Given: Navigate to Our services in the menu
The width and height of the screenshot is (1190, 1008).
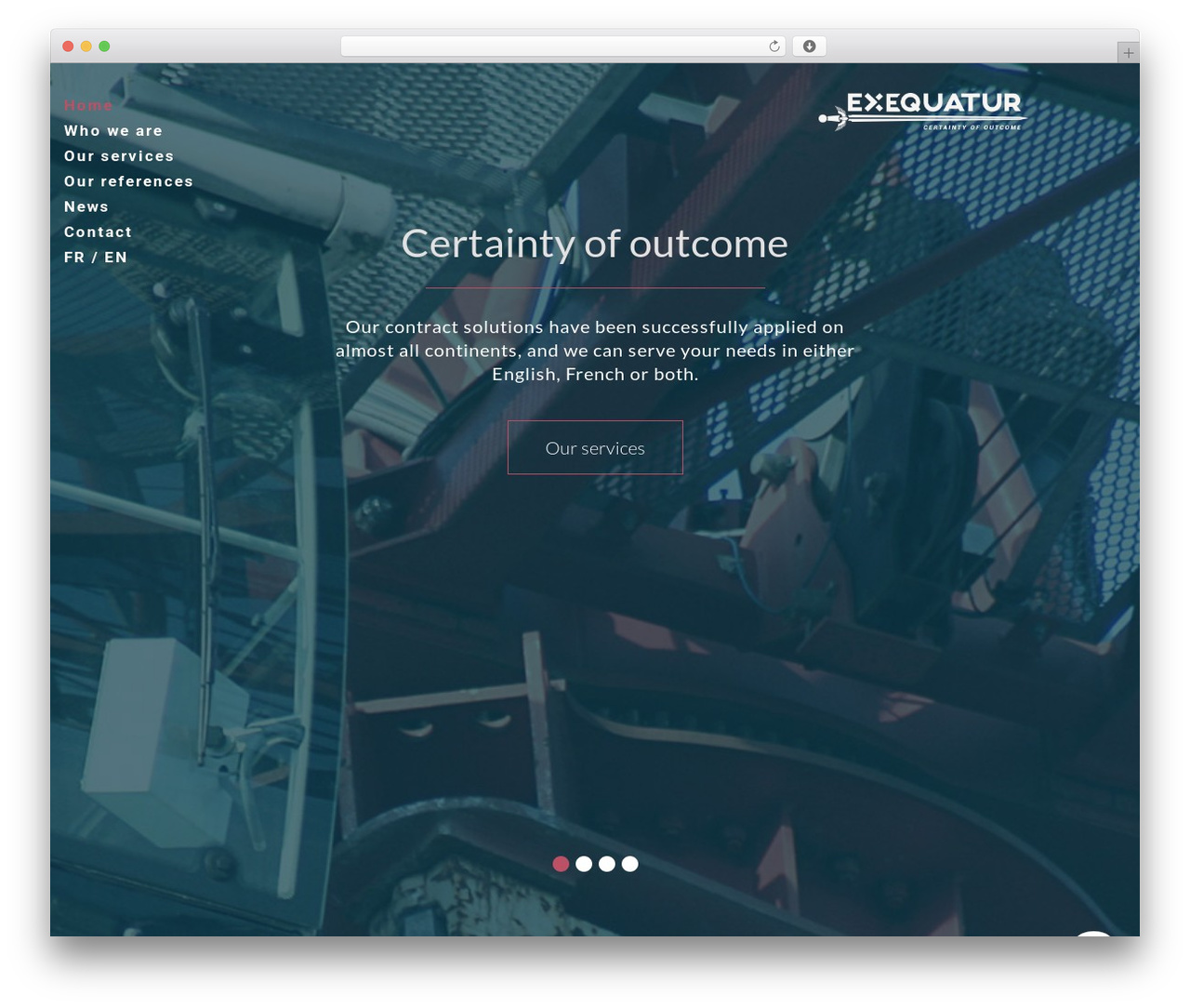Looking at the screenshot, I should (x=119, y=156).
